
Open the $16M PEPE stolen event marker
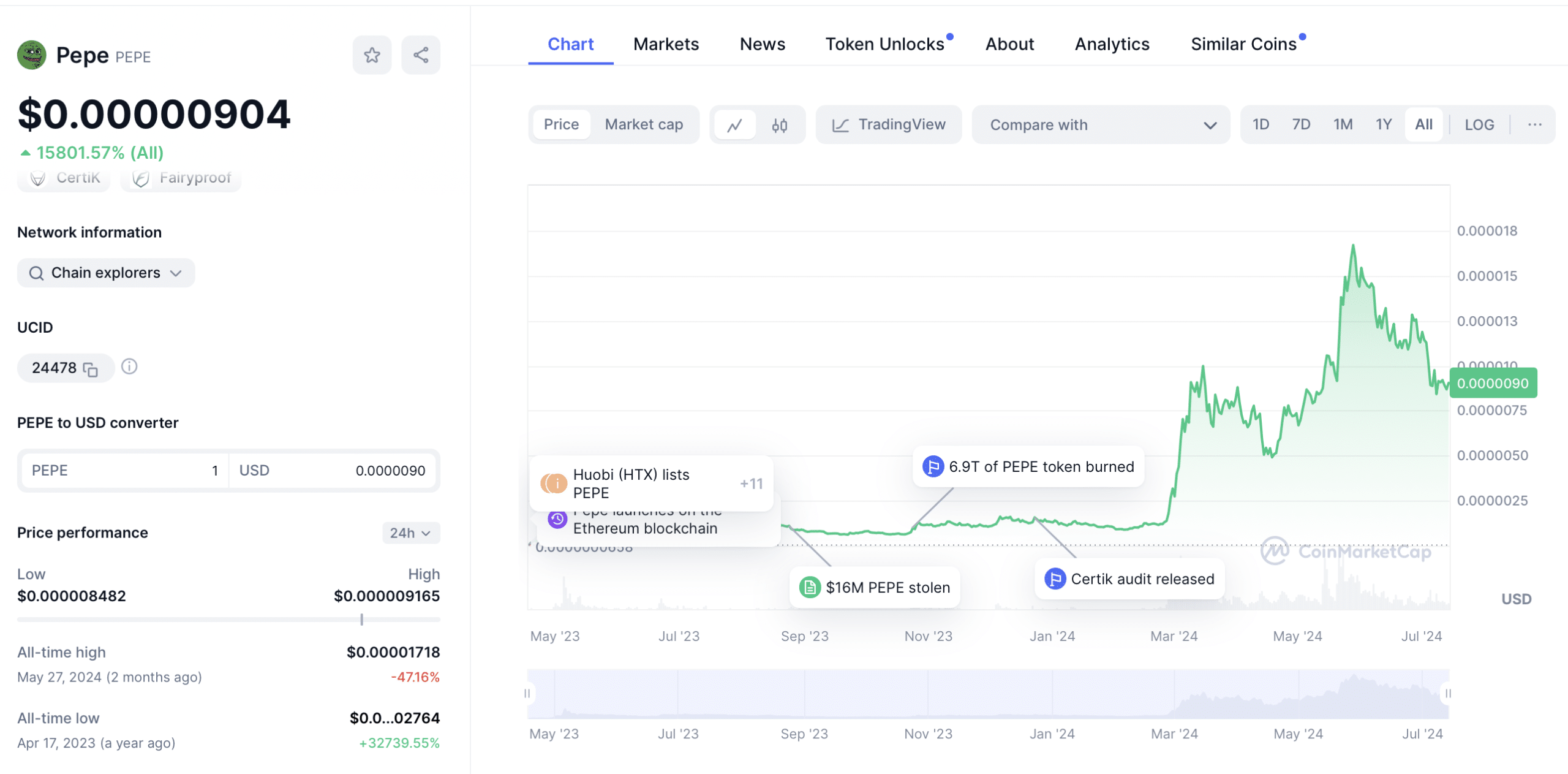click(x=875, y=588)
